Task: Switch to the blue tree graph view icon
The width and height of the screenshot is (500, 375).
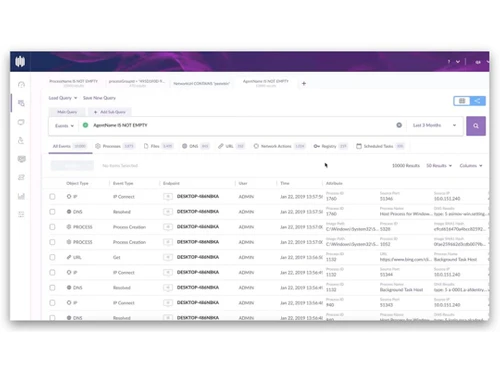Action: coord(477,101)
